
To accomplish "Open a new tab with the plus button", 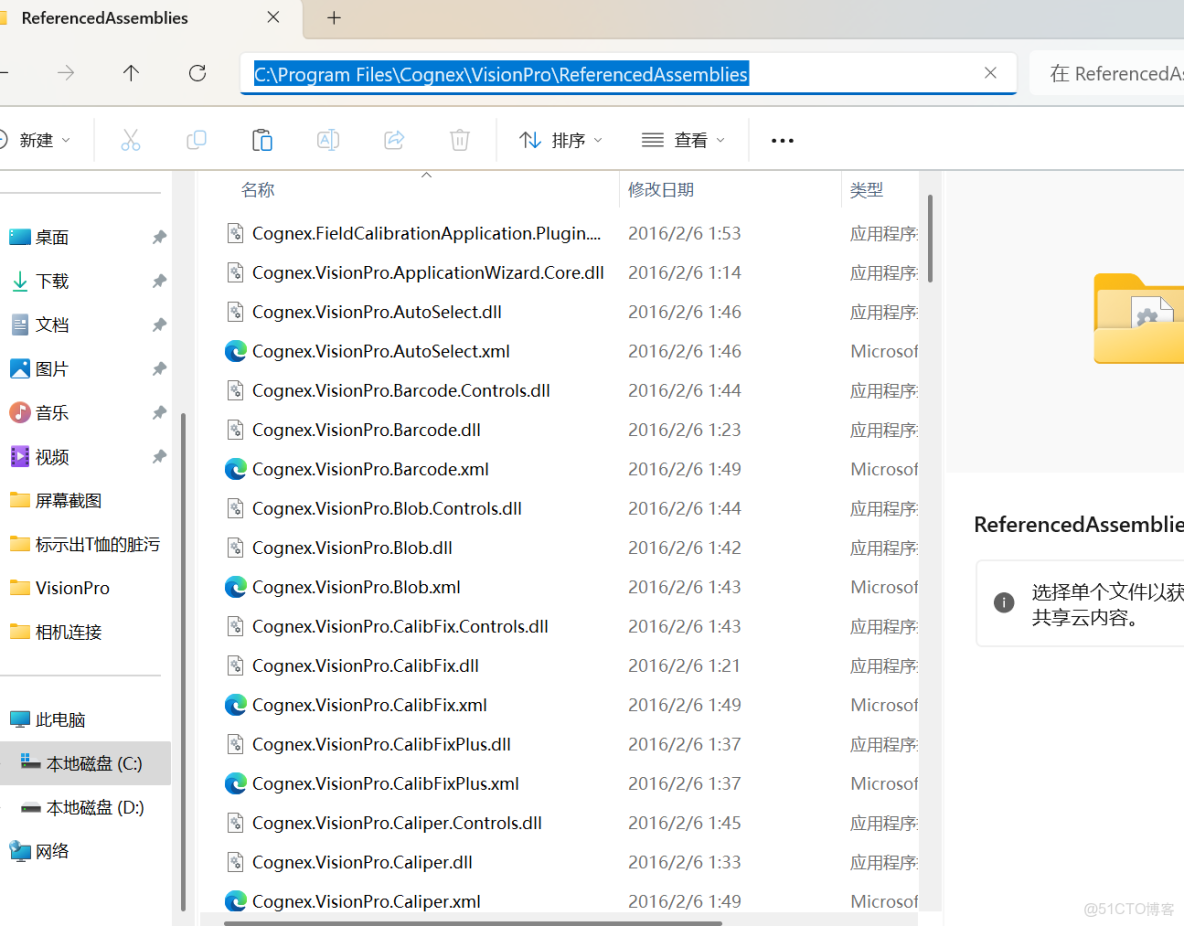I will (x=333, y=18).
